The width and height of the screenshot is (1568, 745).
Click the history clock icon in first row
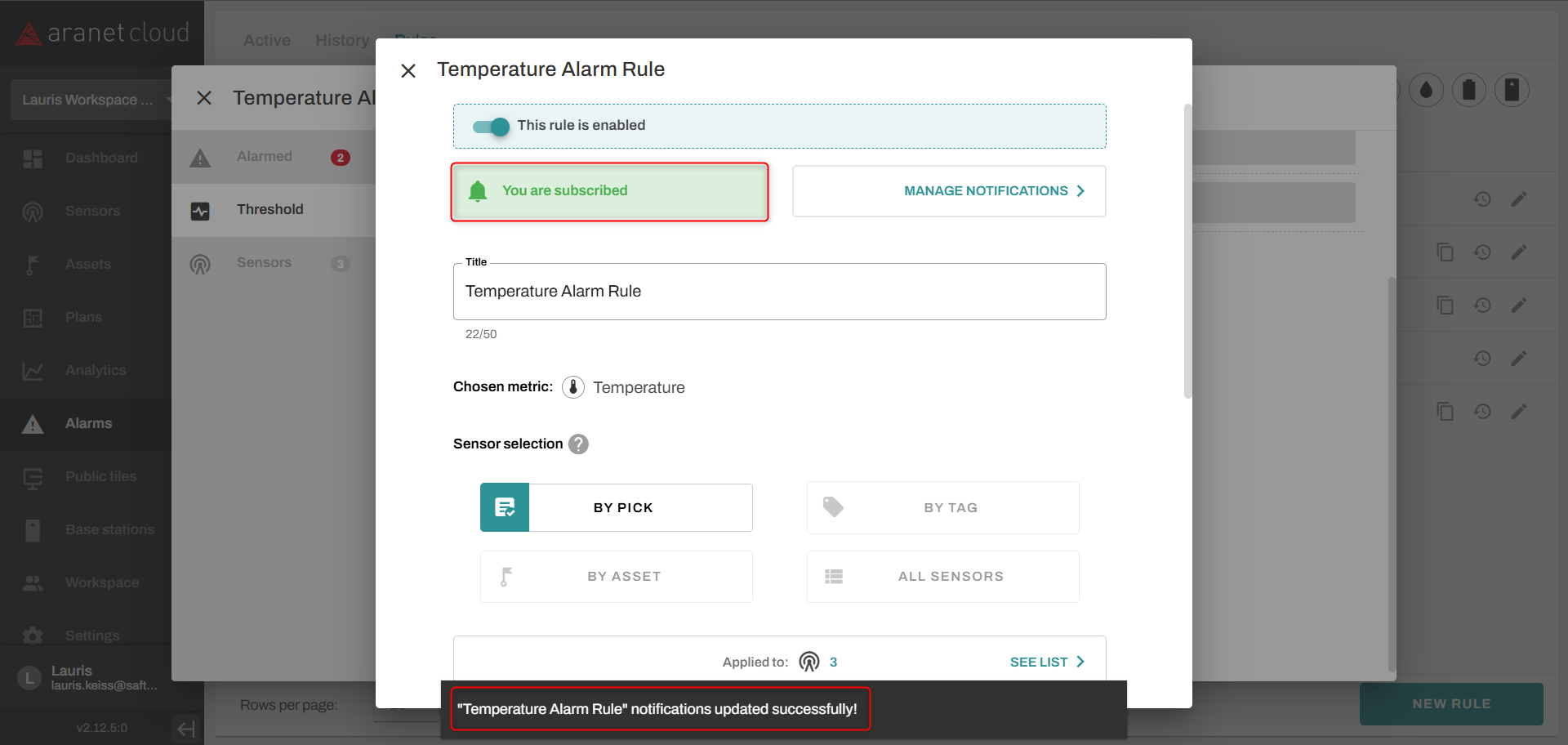[x=1482, y=199]
